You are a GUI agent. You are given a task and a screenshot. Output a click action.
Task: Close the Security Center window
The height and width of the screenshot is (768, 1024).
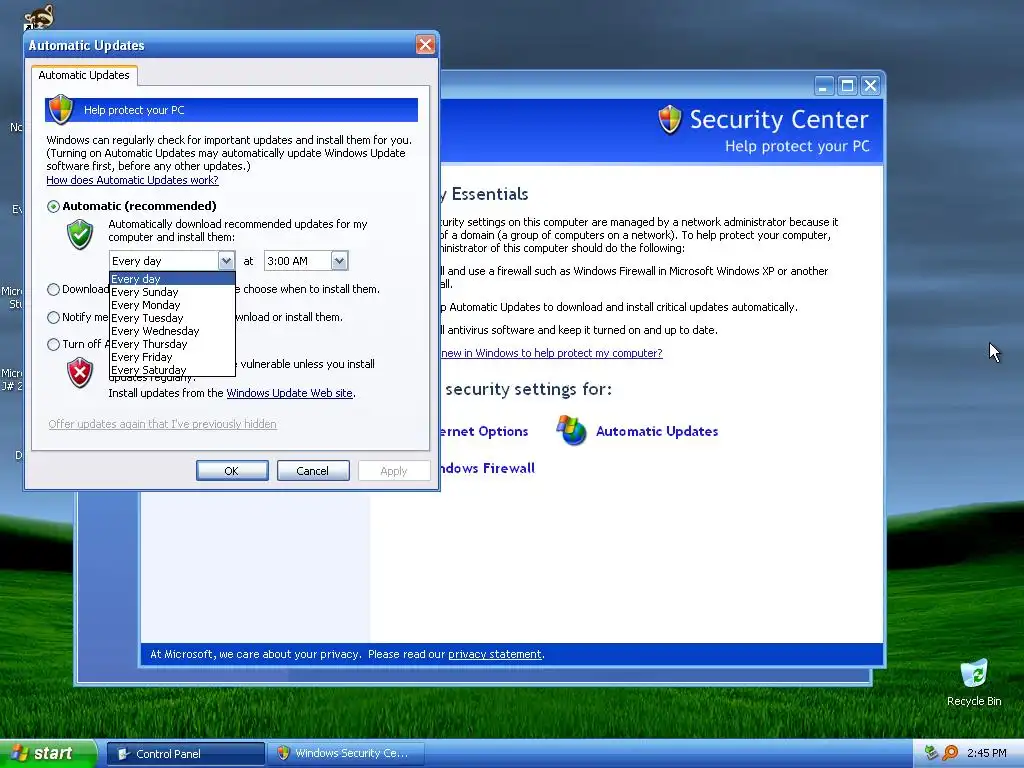coord(870,86)
